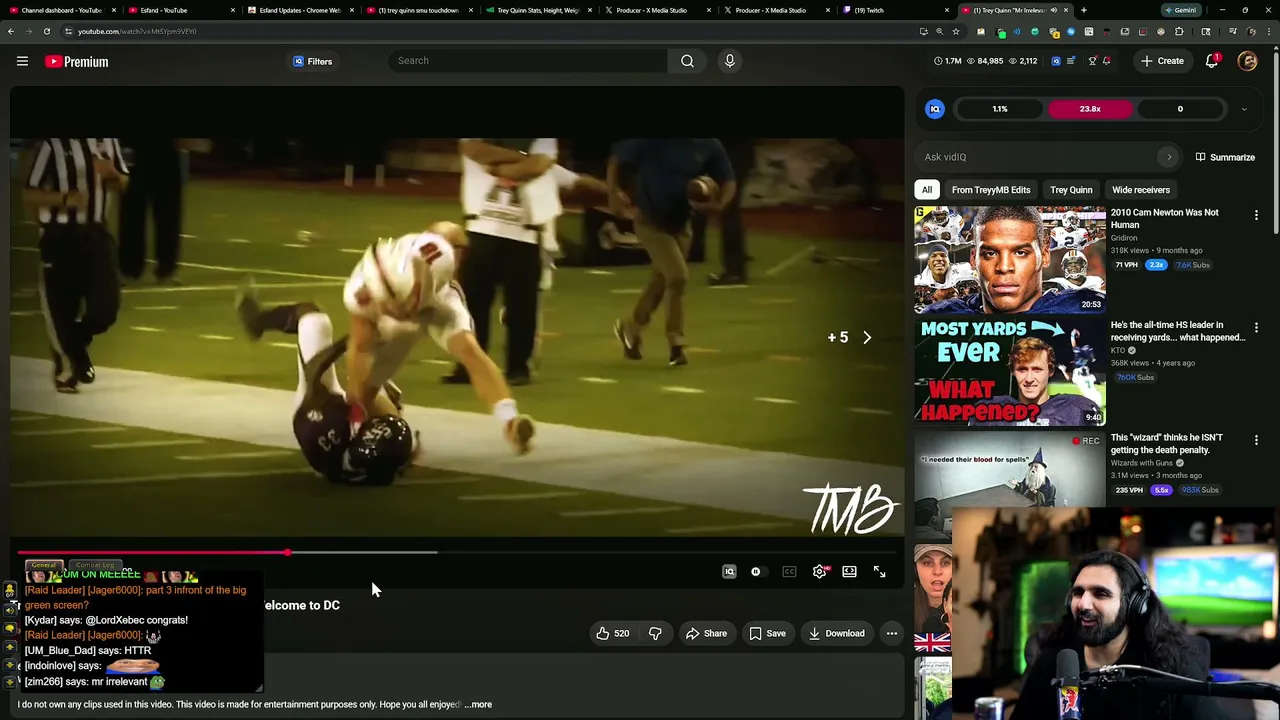Viewport: 1280px width, 720px height.
Task: Open the Create menu
Action: point(1162,61)
